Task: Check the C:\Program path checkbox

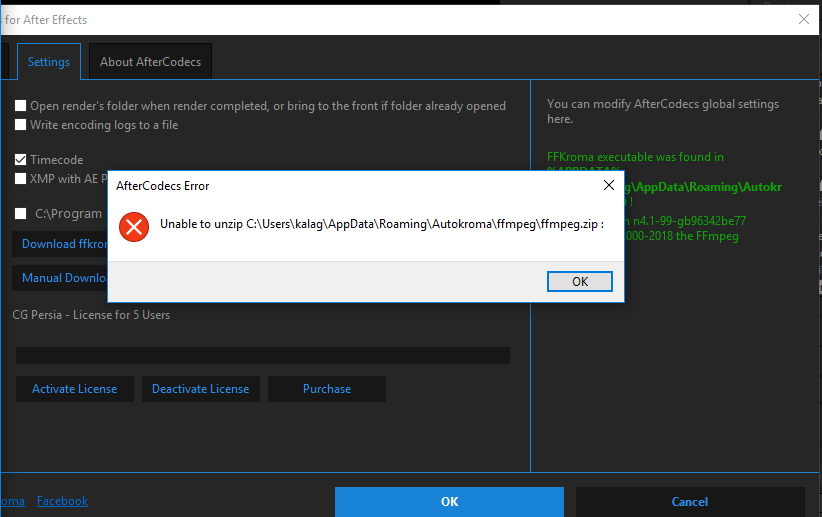Action: coord(20,213)
